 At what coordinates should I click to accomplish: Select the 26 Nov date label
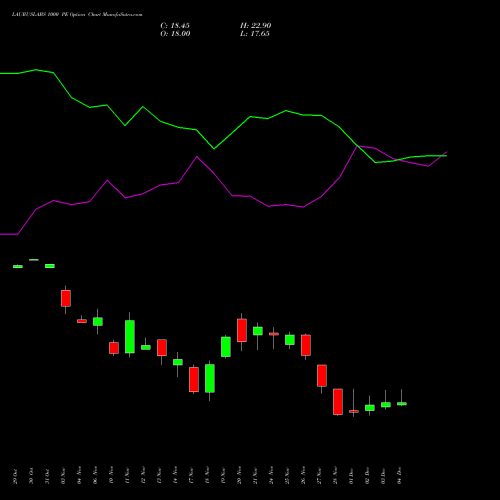pyautogui.click(x=303, y=476)
